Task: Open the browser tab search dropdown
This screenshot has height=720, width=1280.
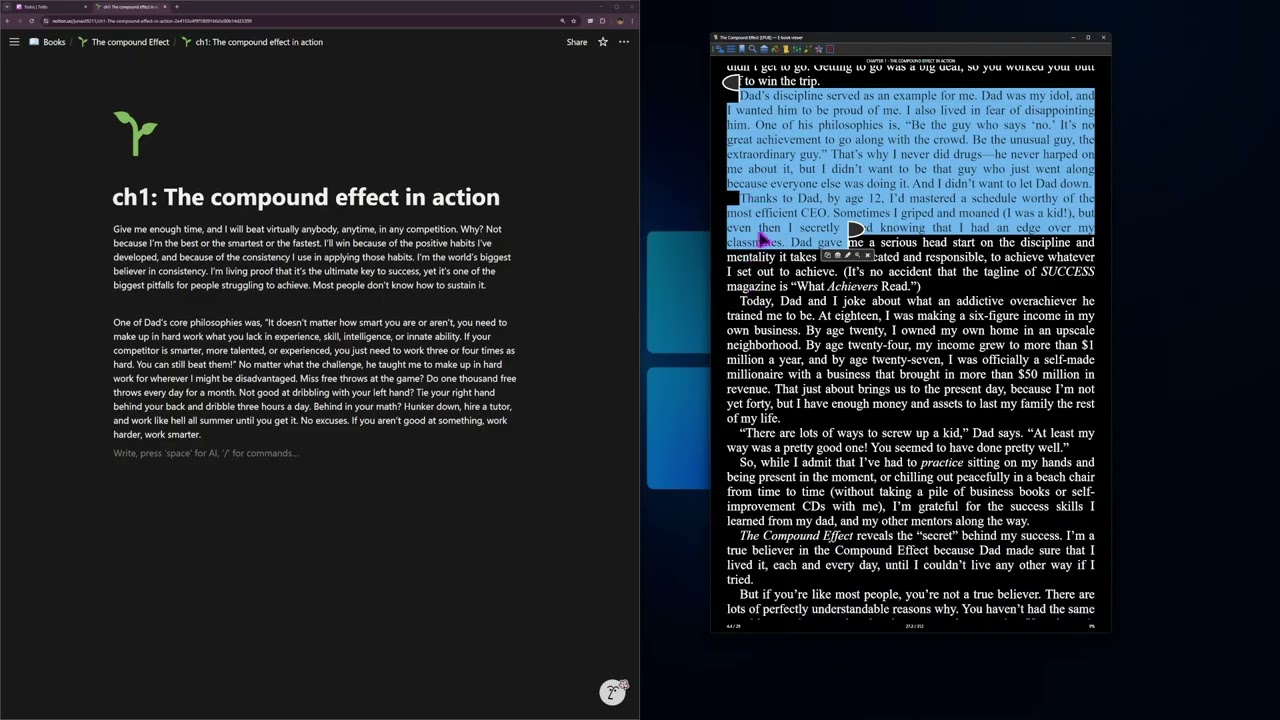Action: pyautogui.click(x=6, y=6)
